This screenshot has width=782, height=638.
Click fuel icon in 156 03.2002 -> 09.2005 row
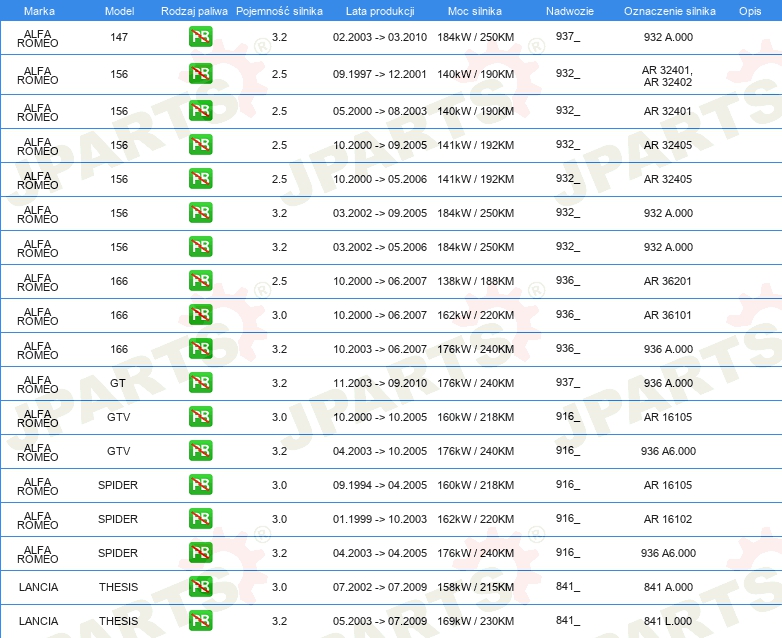tap(200, 213)
